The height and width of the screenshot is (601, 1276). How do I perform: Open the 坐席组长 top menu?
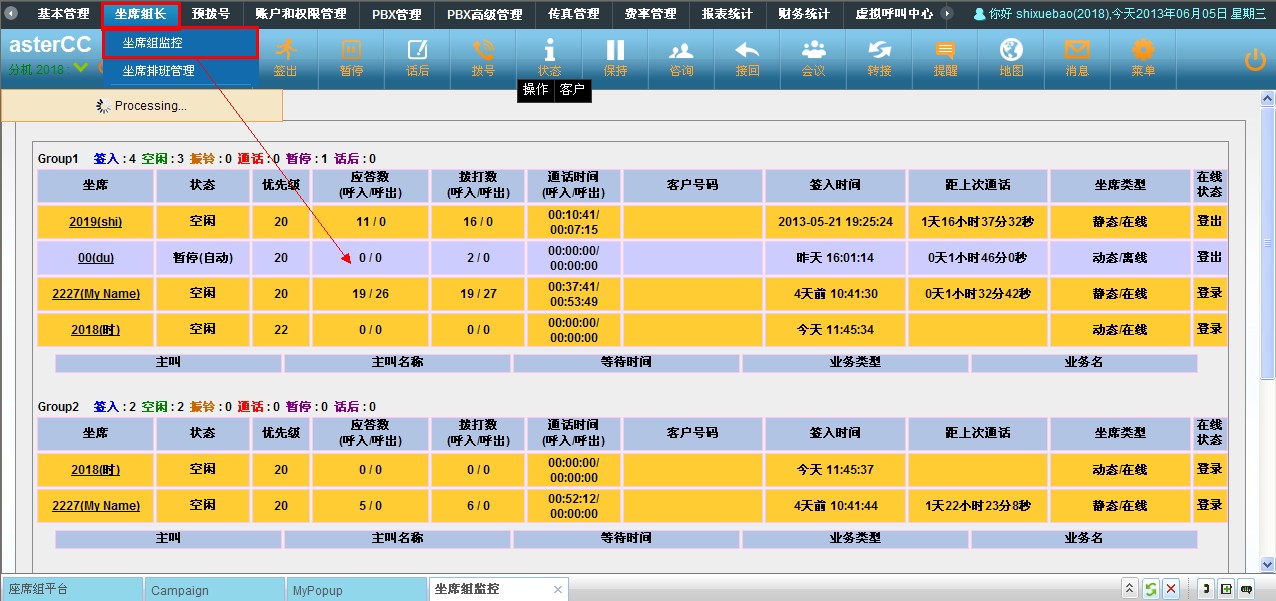click(140, 14)
